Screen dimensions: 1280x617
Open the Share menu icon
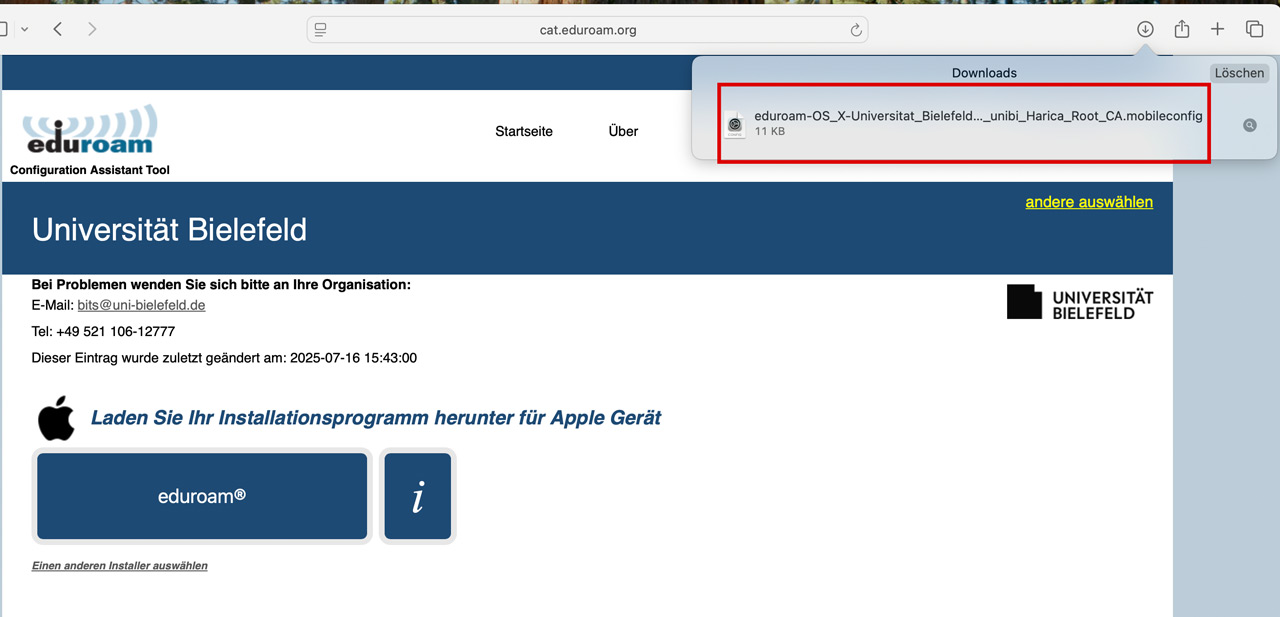(x=1182, y=29)
